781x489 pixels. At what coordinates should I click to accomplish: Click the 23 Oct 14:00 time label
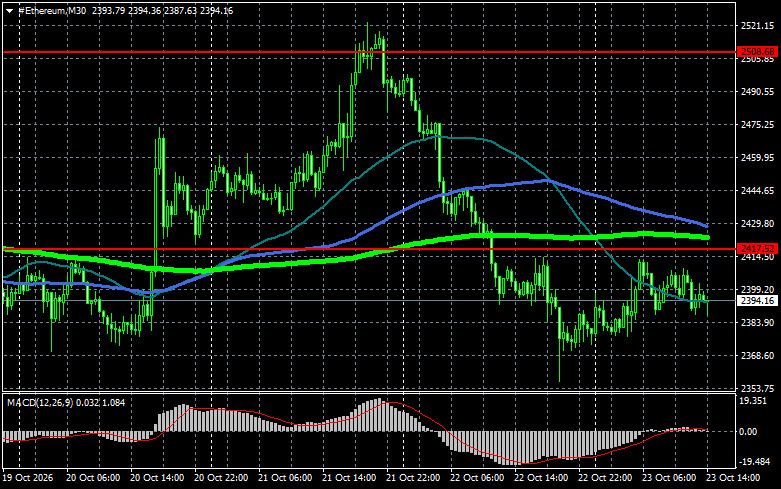coord(733,478)
